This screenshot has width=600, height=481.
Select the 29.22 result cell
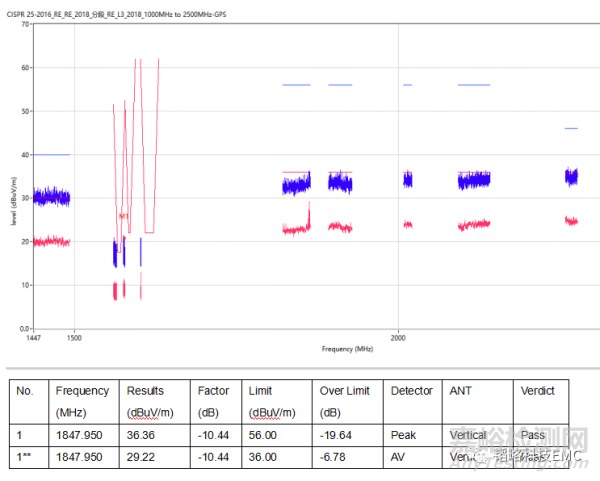click(x=140, y=457)
